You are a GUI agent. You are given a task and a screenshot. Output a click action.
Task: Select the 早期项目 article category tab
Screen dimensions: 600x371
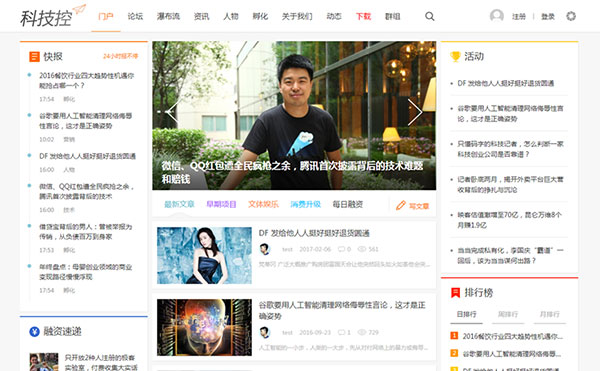click(221, 204)
